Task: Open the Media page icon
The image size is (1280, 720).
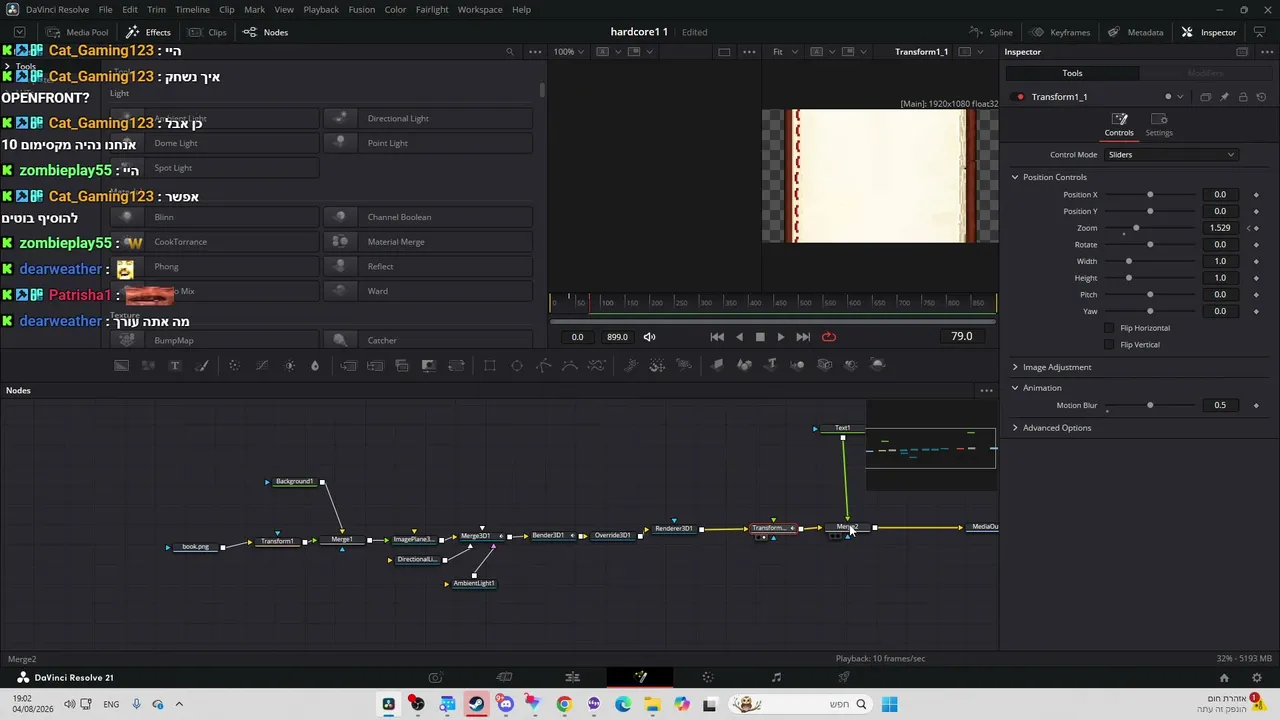Action: pyautogui.click(x=435, y=677)
